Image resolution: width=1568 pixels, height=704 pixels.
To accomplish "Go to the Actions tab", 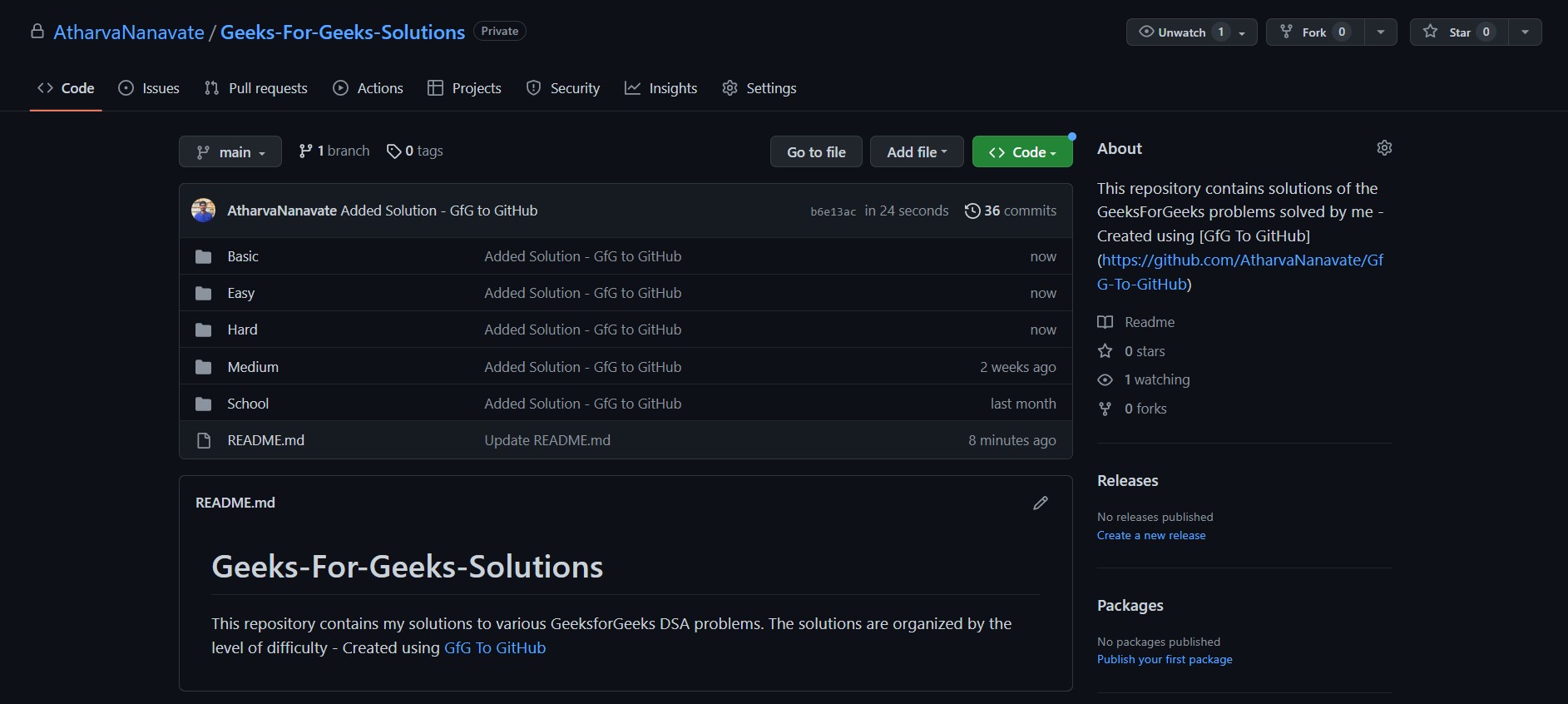I will pos(368,88).
